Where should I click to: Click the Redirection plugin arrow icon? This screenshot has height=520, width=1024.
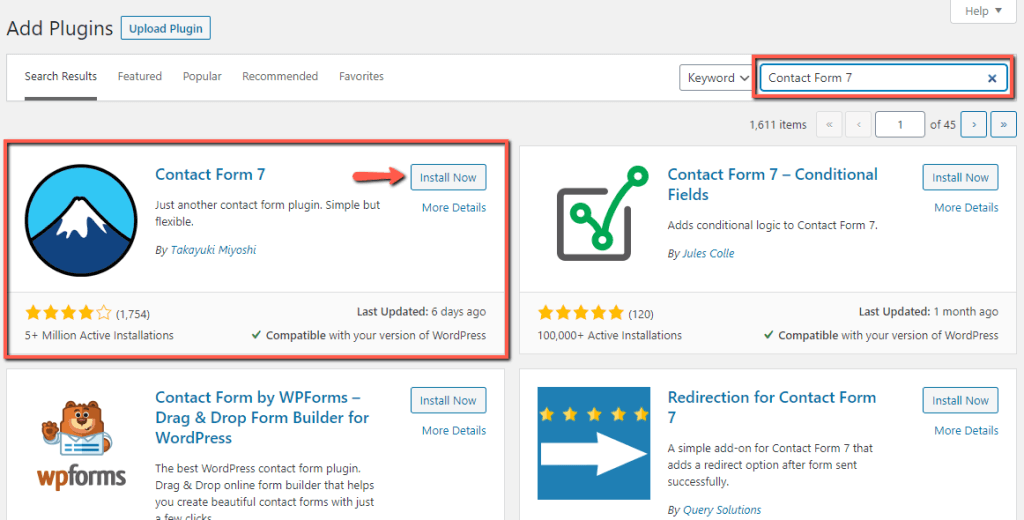[x=594, y=443]
